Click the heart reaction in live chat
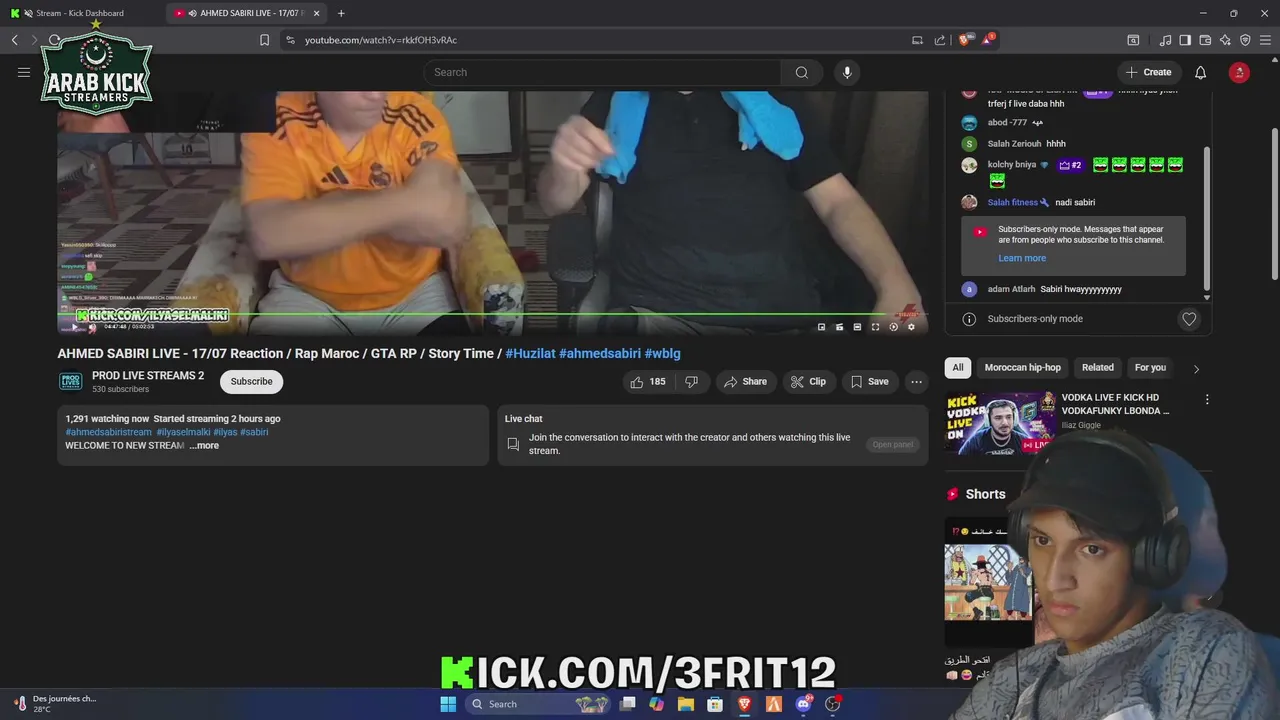Screen dimensions: 1280x720 [x=1189, y=319]
